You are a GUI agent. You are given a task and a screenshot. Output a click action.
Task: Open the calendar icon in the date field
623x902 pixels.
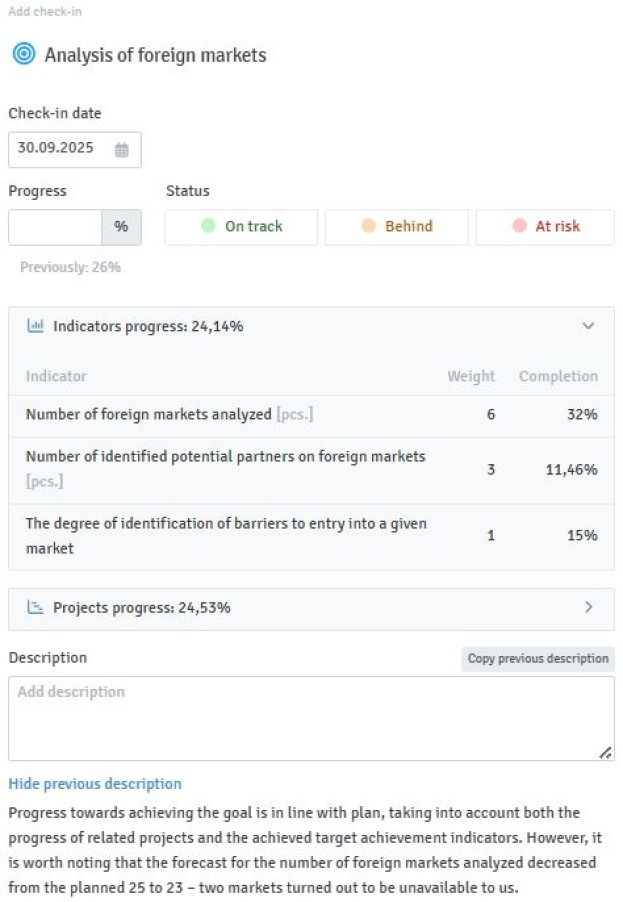pyautogui.click(x=122, y=150)
